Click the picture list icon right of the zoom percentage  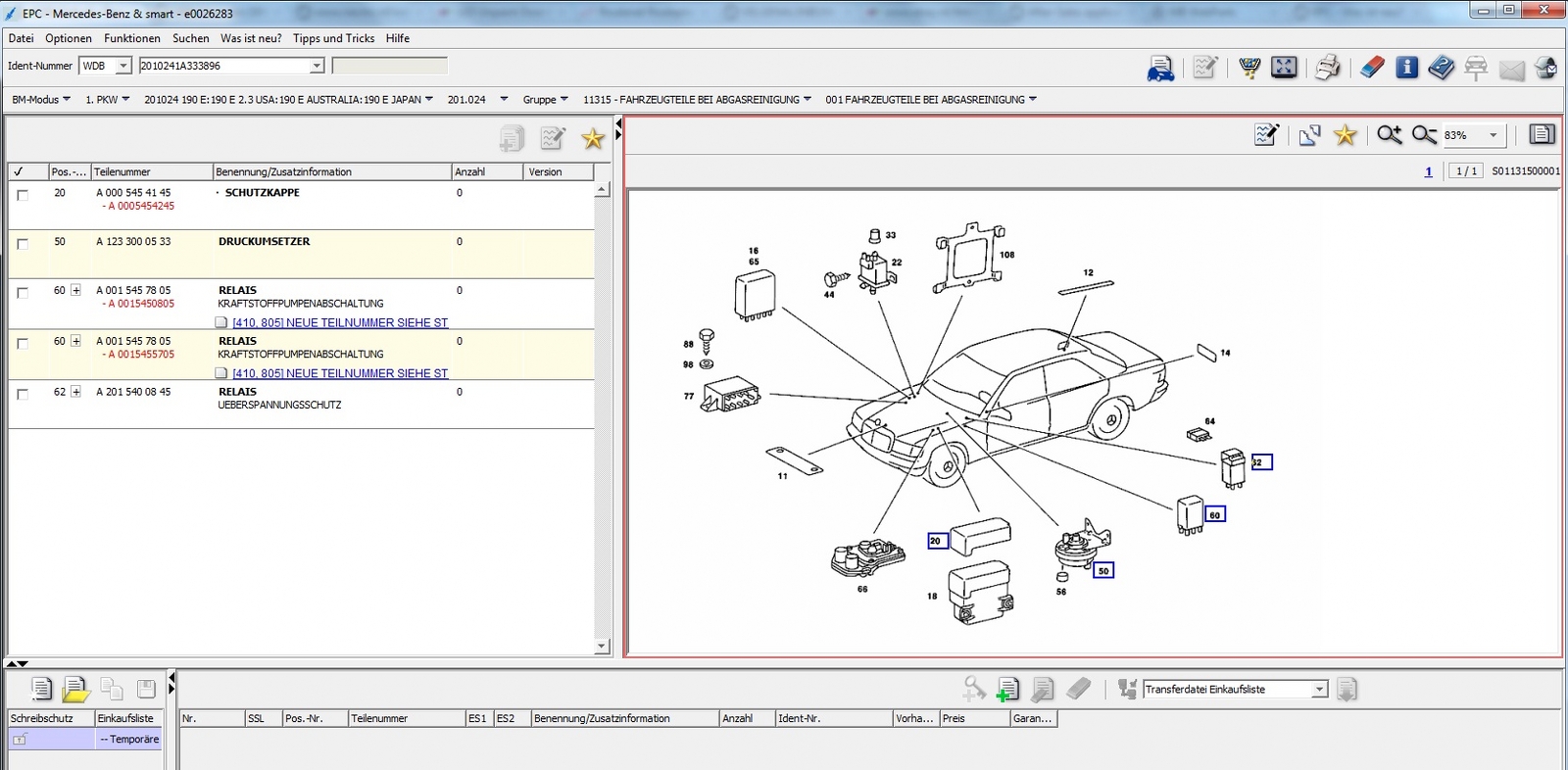(1542, 134)
